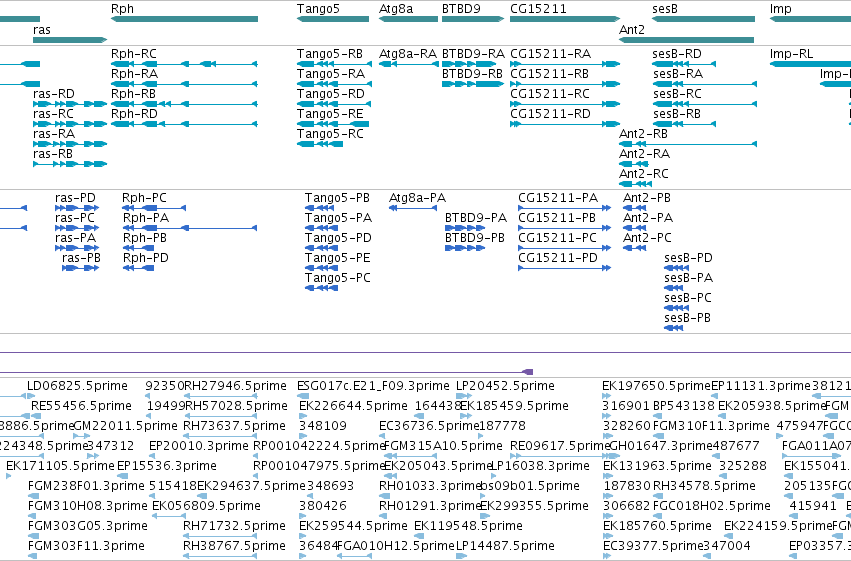Screen dimensions: 851x561
Task: Select protein feature Ant2-PB
Action: coord(634,208)
